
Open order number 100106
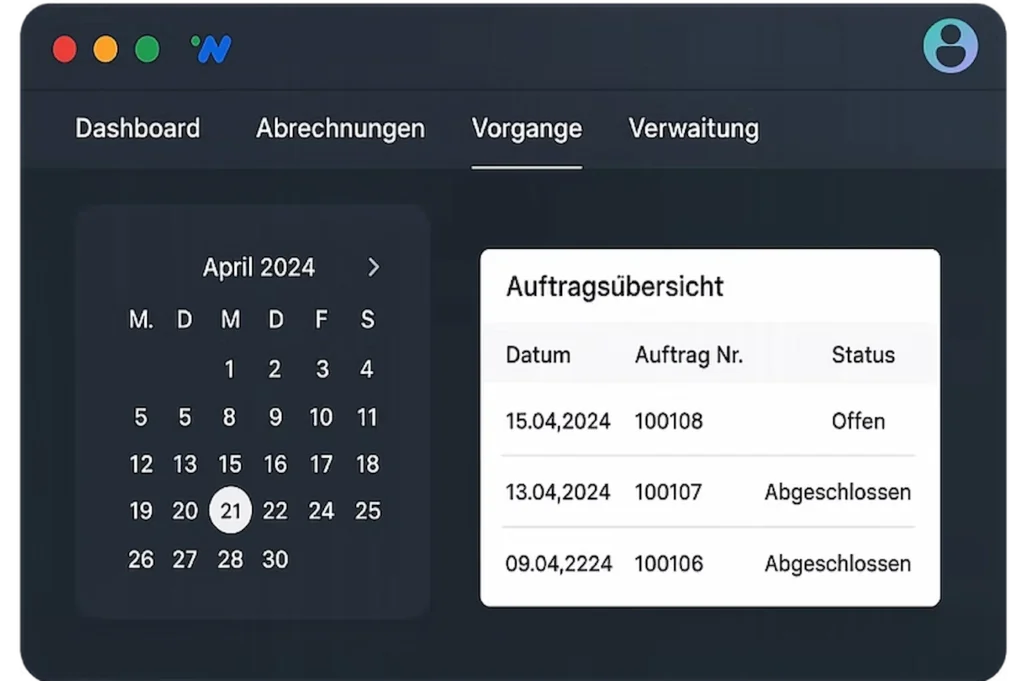click(x=668, y=564)
